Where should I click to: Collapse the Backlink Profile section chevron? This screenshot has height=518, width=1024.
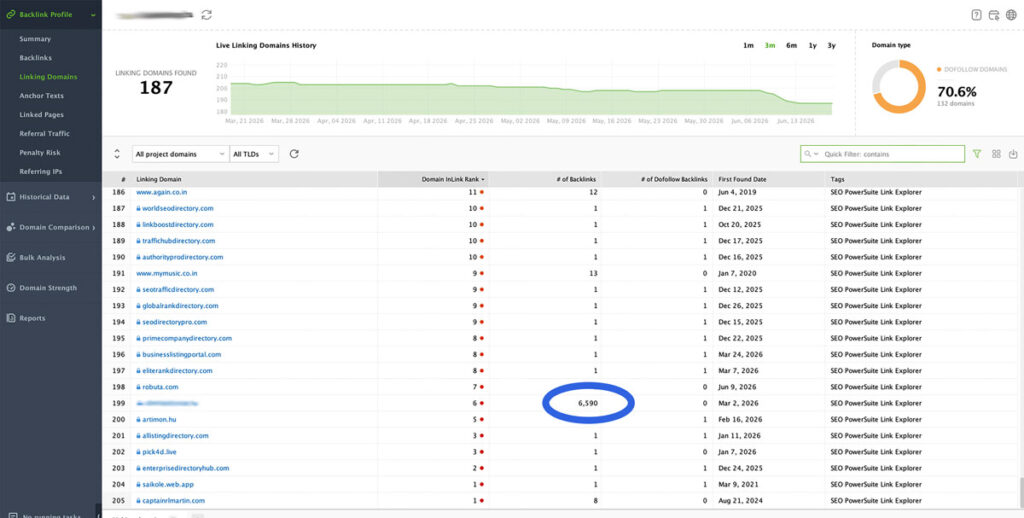[93, 14]
